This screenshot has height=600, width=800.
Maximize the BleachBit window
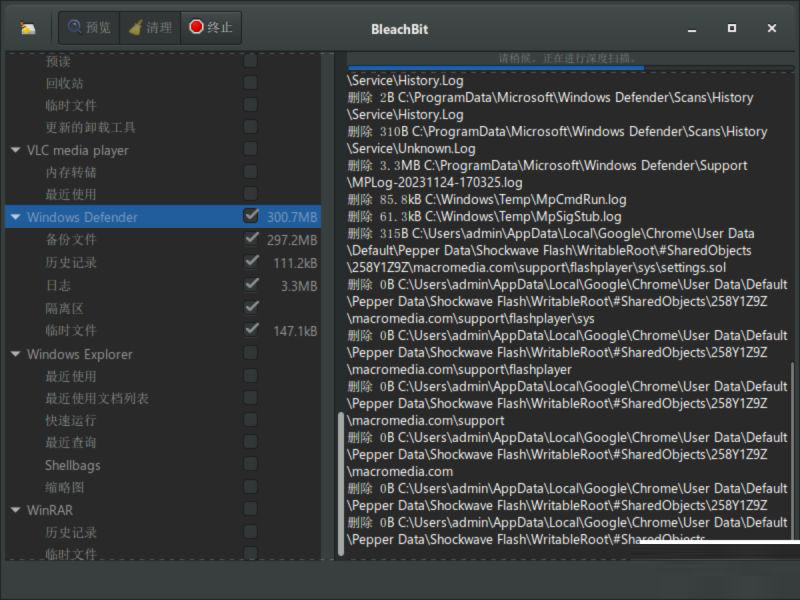(x=732, y=28)
